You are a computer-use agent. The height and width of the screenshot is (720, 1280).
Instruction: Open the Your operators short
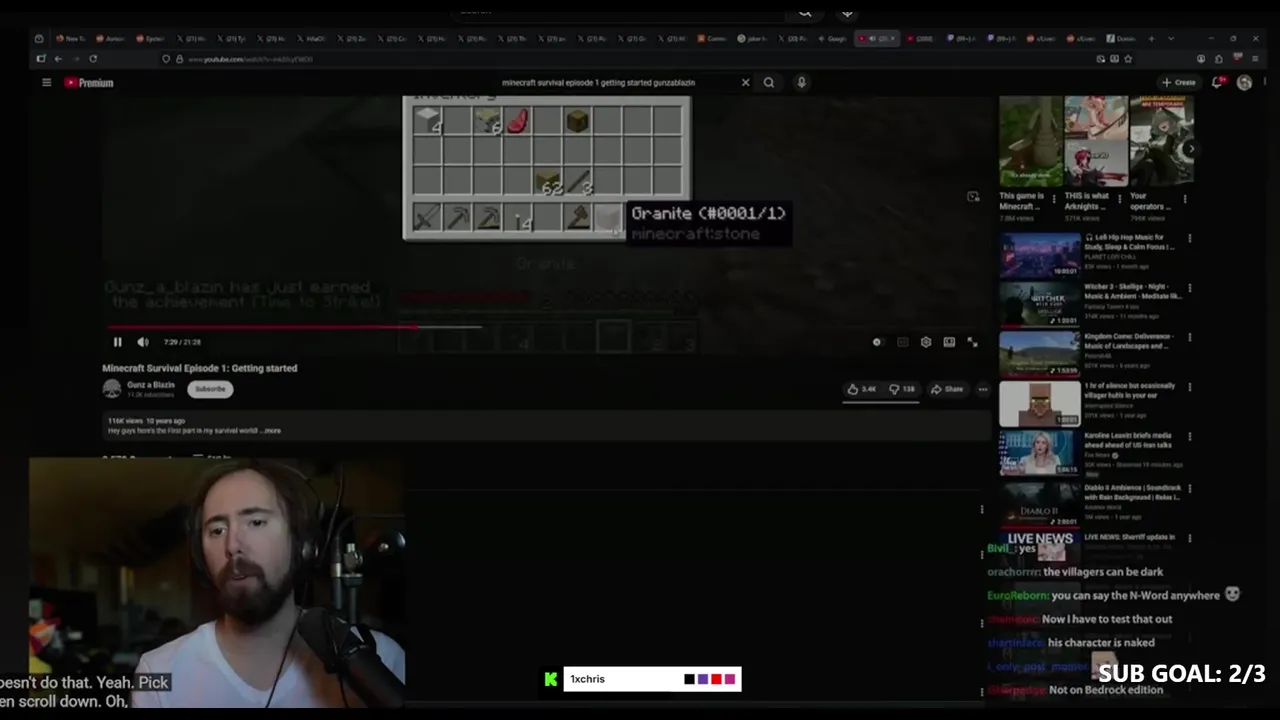click(1161, 141)
